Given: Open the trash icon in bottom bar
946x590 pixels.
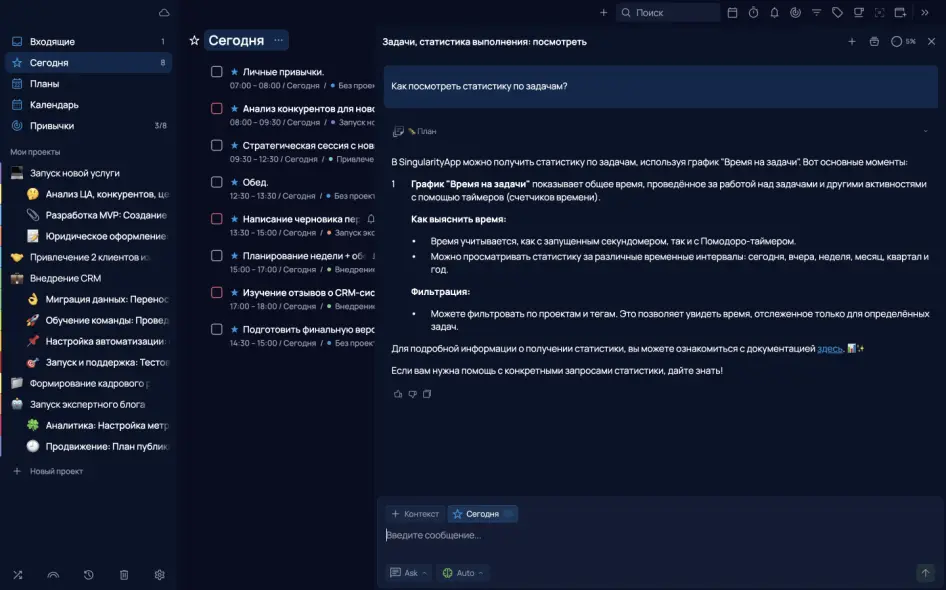Looking at the screenshot, I should click(x=124, y=575).
